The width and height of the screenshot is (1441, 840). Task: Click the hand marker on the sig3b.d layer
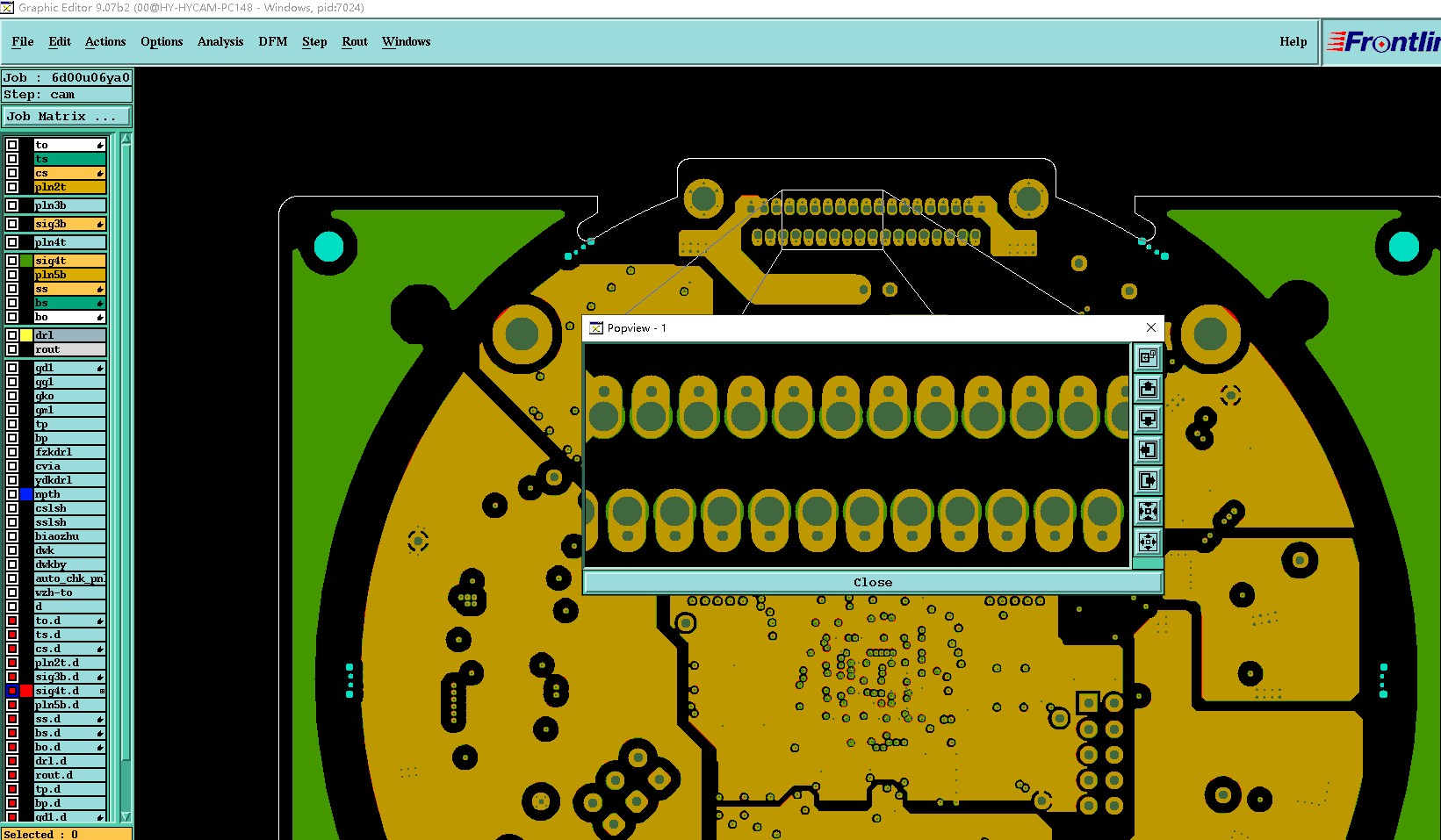tap(100, 678)
